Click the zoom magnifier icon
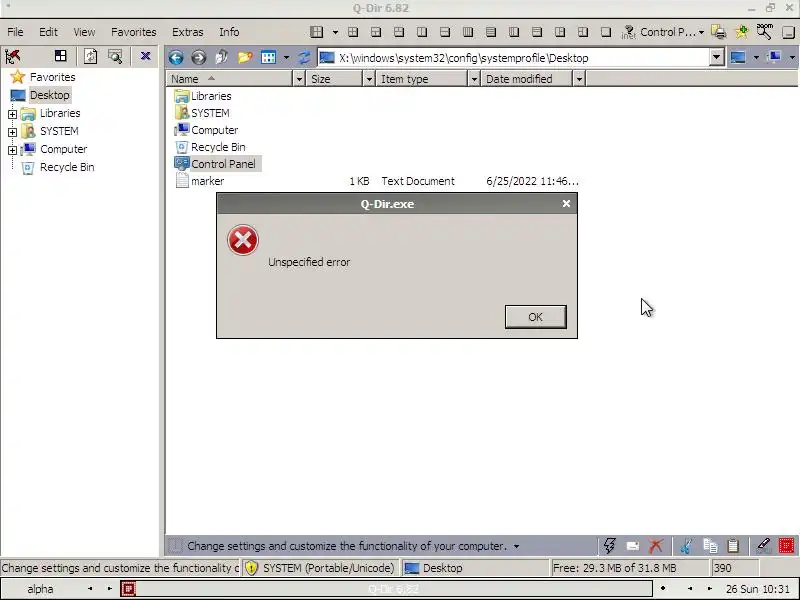 [764, 32]
